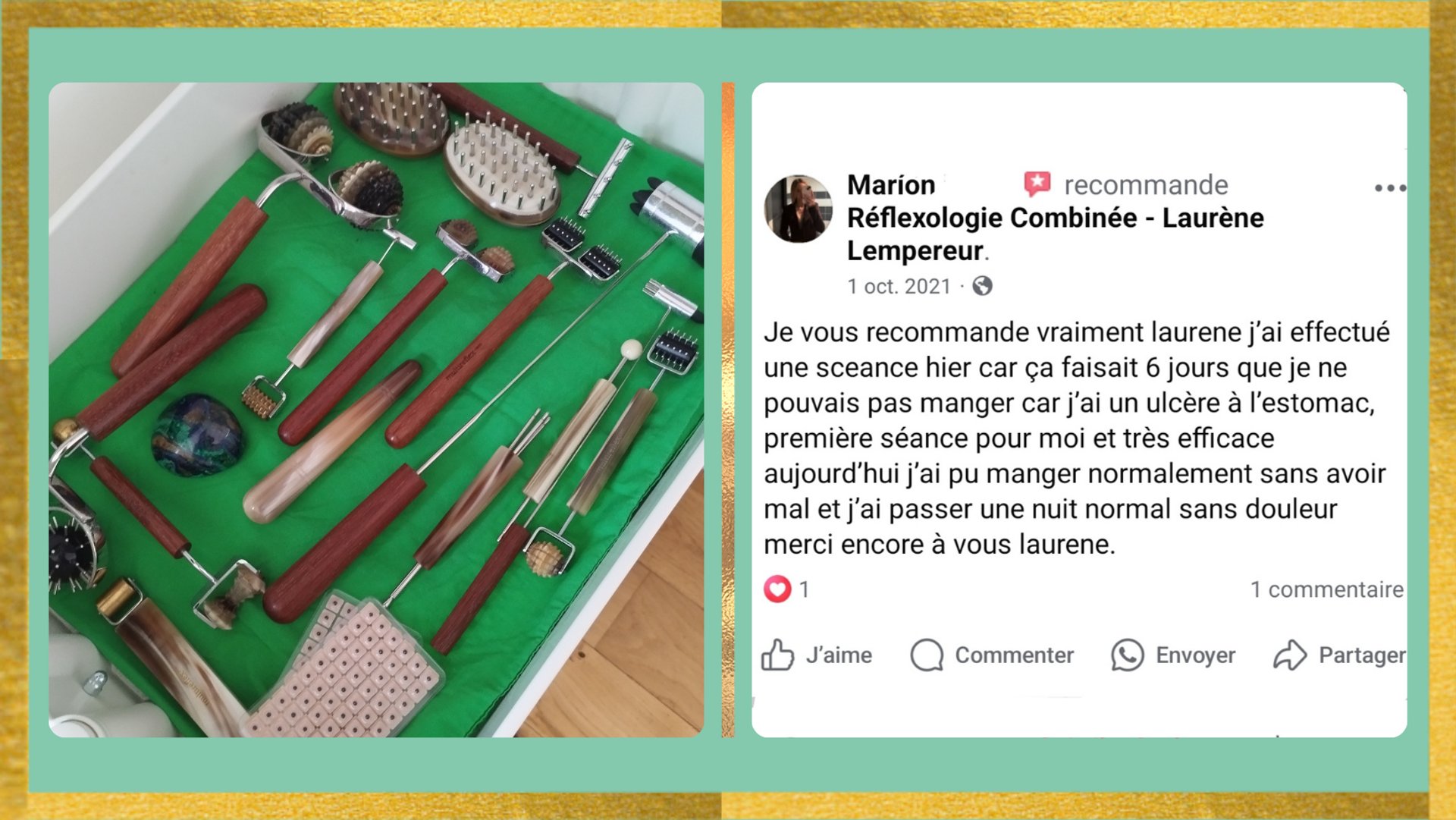Image resolution: width=1456 pixels, height=820 pixels.
Task: Open the three-dot post options menu
Action: click(1390, 188)
